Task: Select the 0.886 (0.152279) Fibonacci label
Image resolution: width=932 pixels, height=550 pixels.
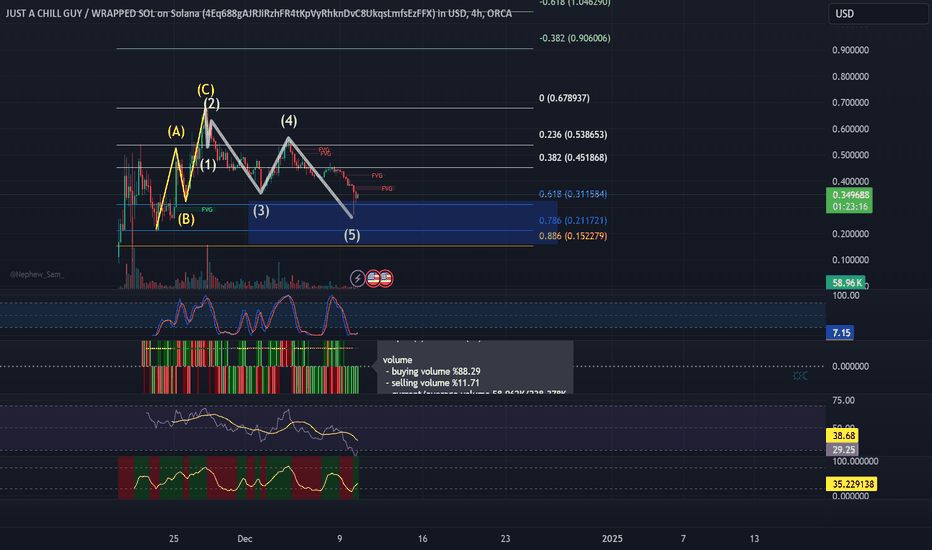Action: tap(573, 236)
